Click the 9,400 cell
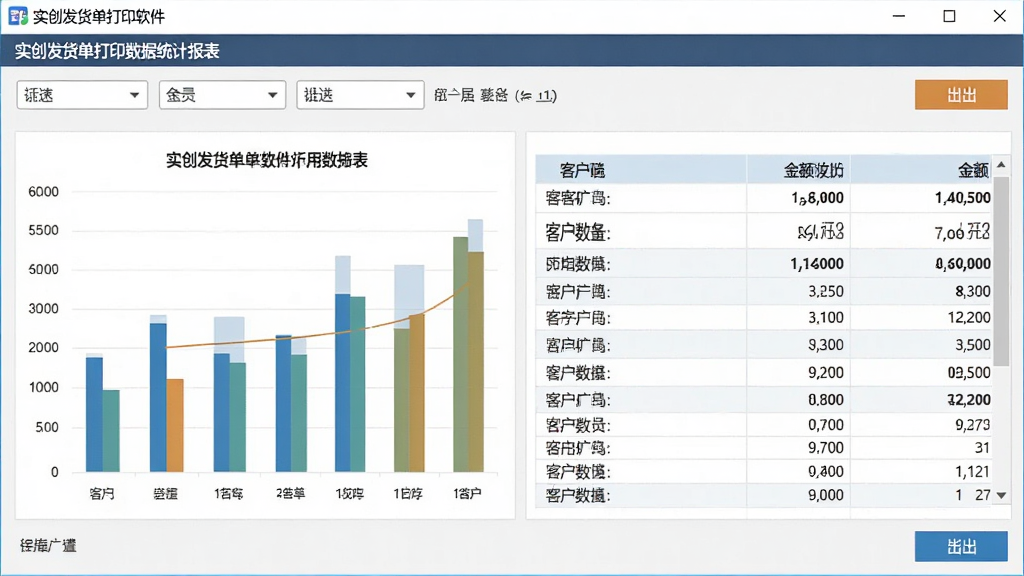This screenshot has height=576, width=1024. (825, 472)
